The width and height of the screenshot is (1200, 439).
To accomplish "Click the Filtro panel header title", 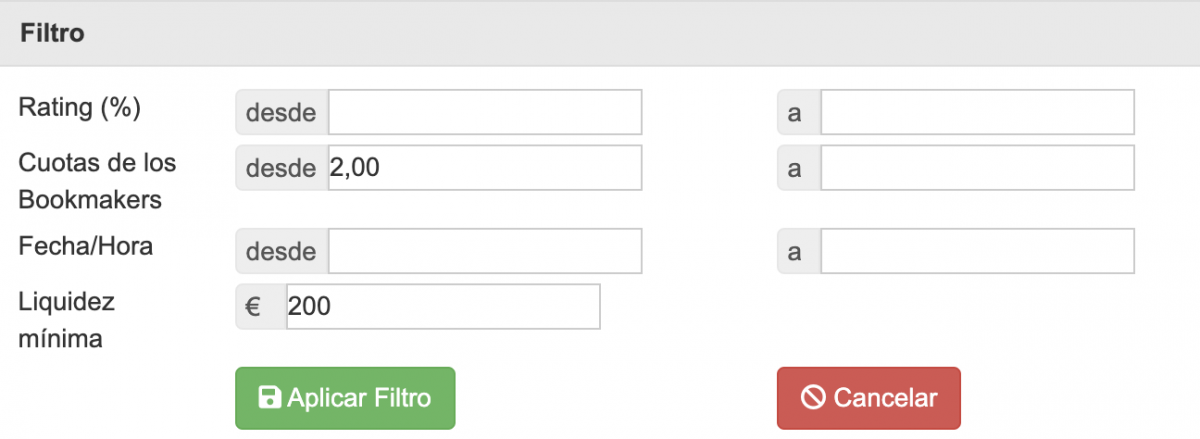I will coord(52,33).
